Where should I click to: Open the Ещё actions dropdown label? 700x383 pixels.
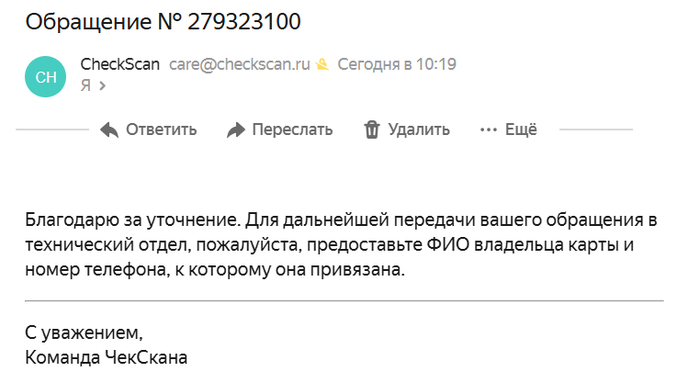coord(521,129)
